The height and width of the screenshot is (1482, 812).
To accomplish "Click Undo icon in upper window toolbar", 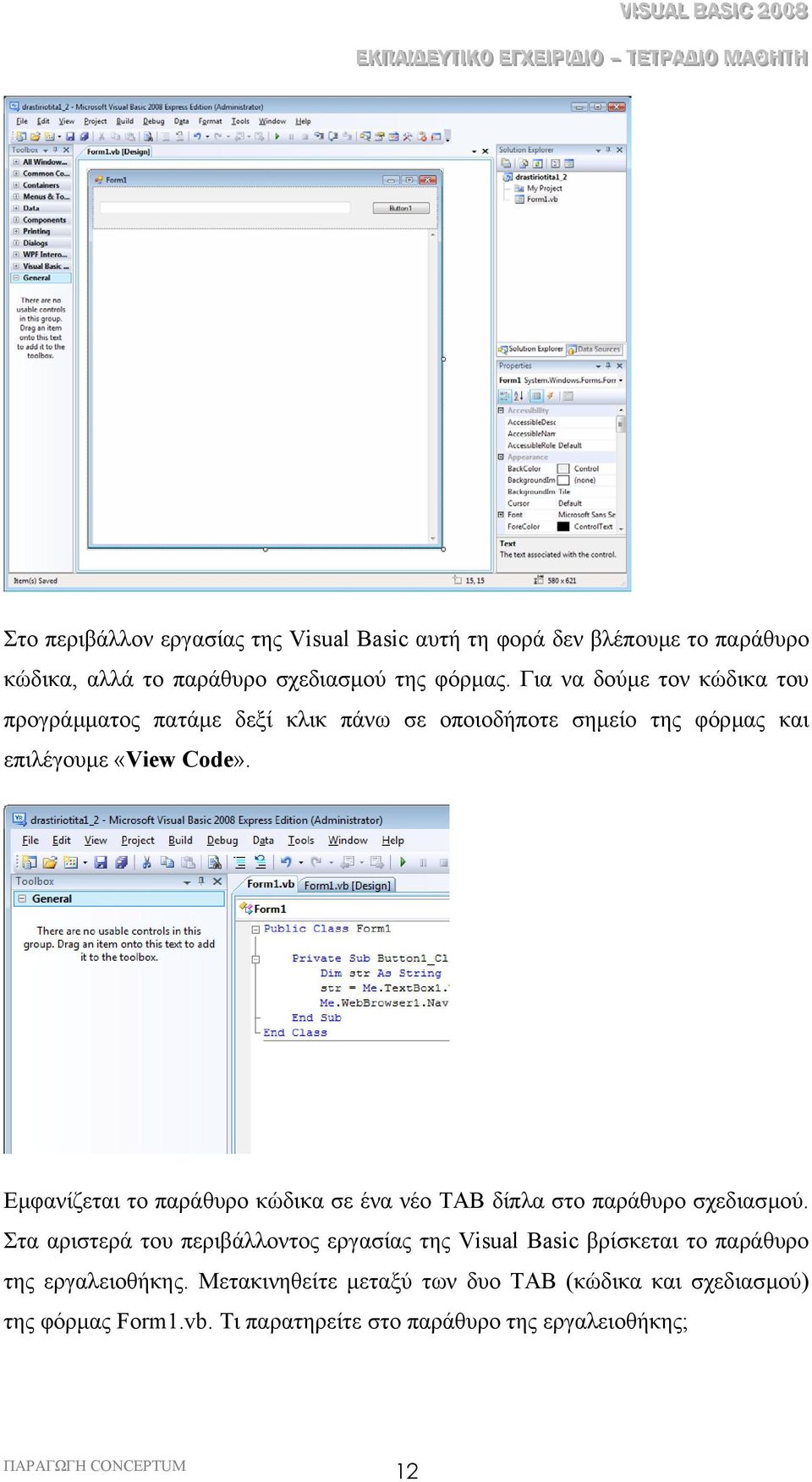I will 196,136.
